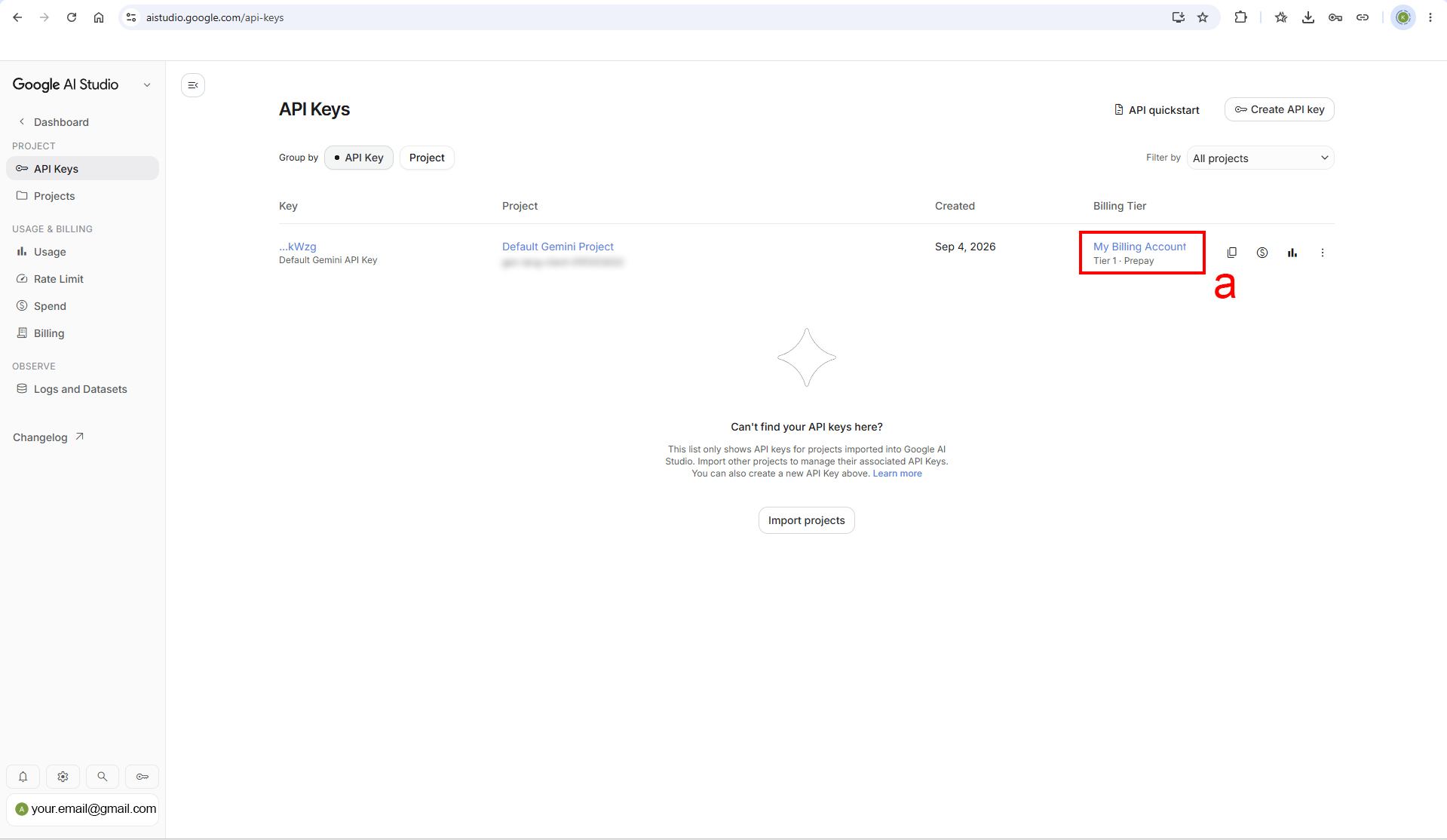View site information icon in address bar
The image size is (1447, 840).
(131, 17)
